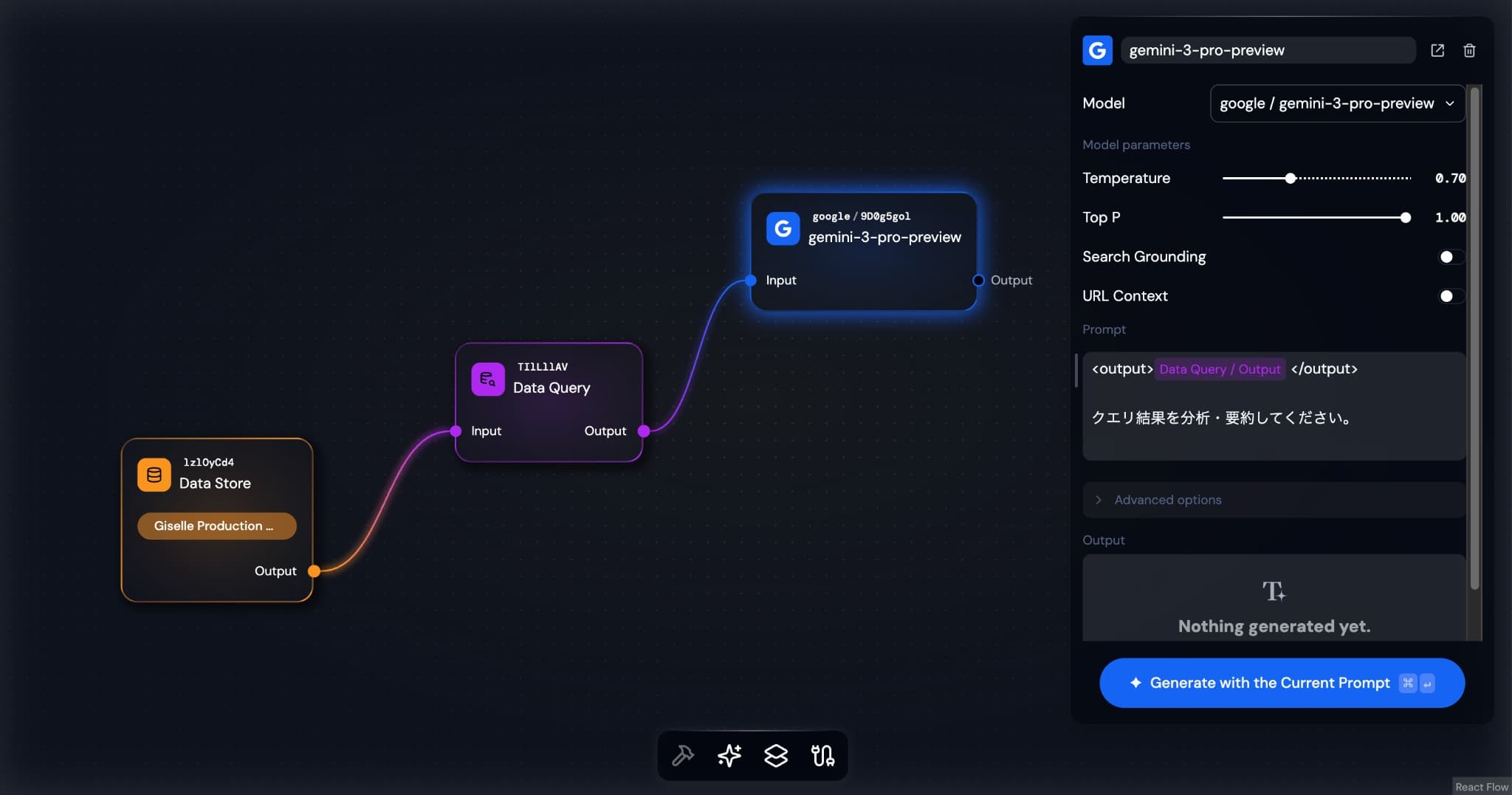This screenshot has height=795, width=1512.
Task: Click the Top P slider handle
Action: [x=1405, y=218]
